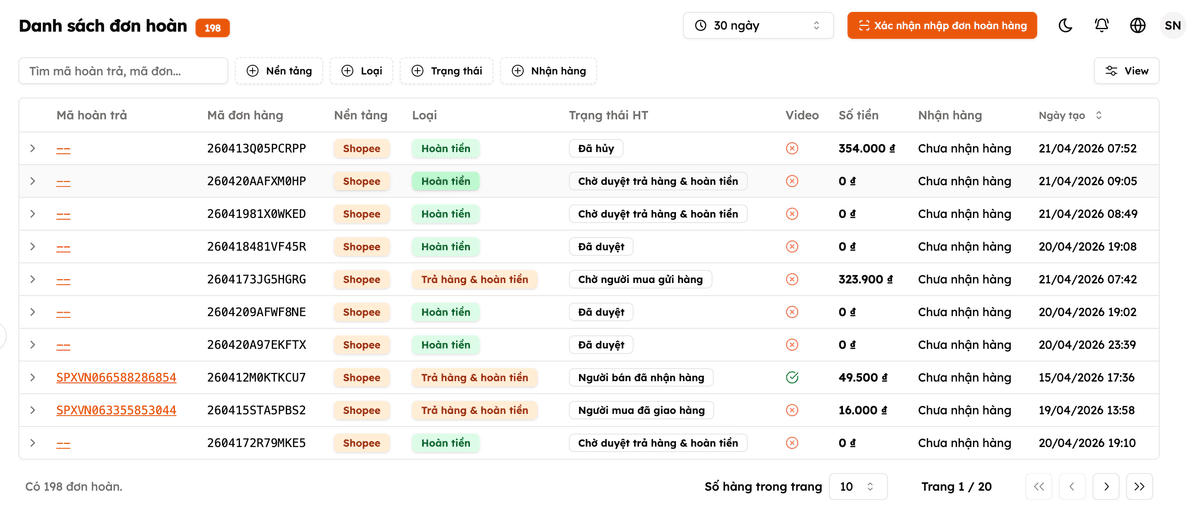Click Xác nhận nhập đơn hoàn hàng button
Viewport: 1200px width, 519px height.
pos(942,25)
